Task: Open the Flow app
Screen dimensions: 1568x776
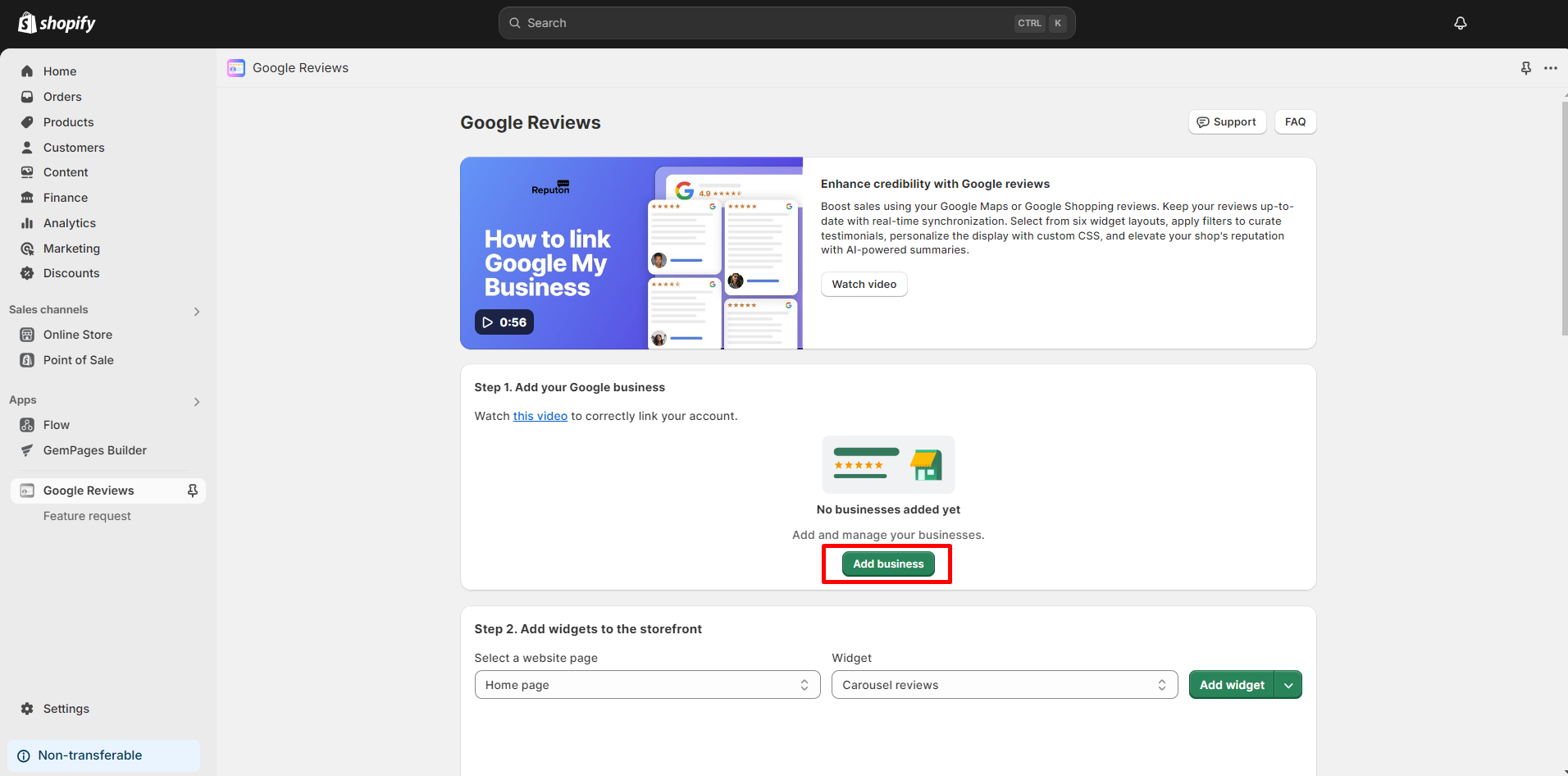Action: (x=57, y=424)
